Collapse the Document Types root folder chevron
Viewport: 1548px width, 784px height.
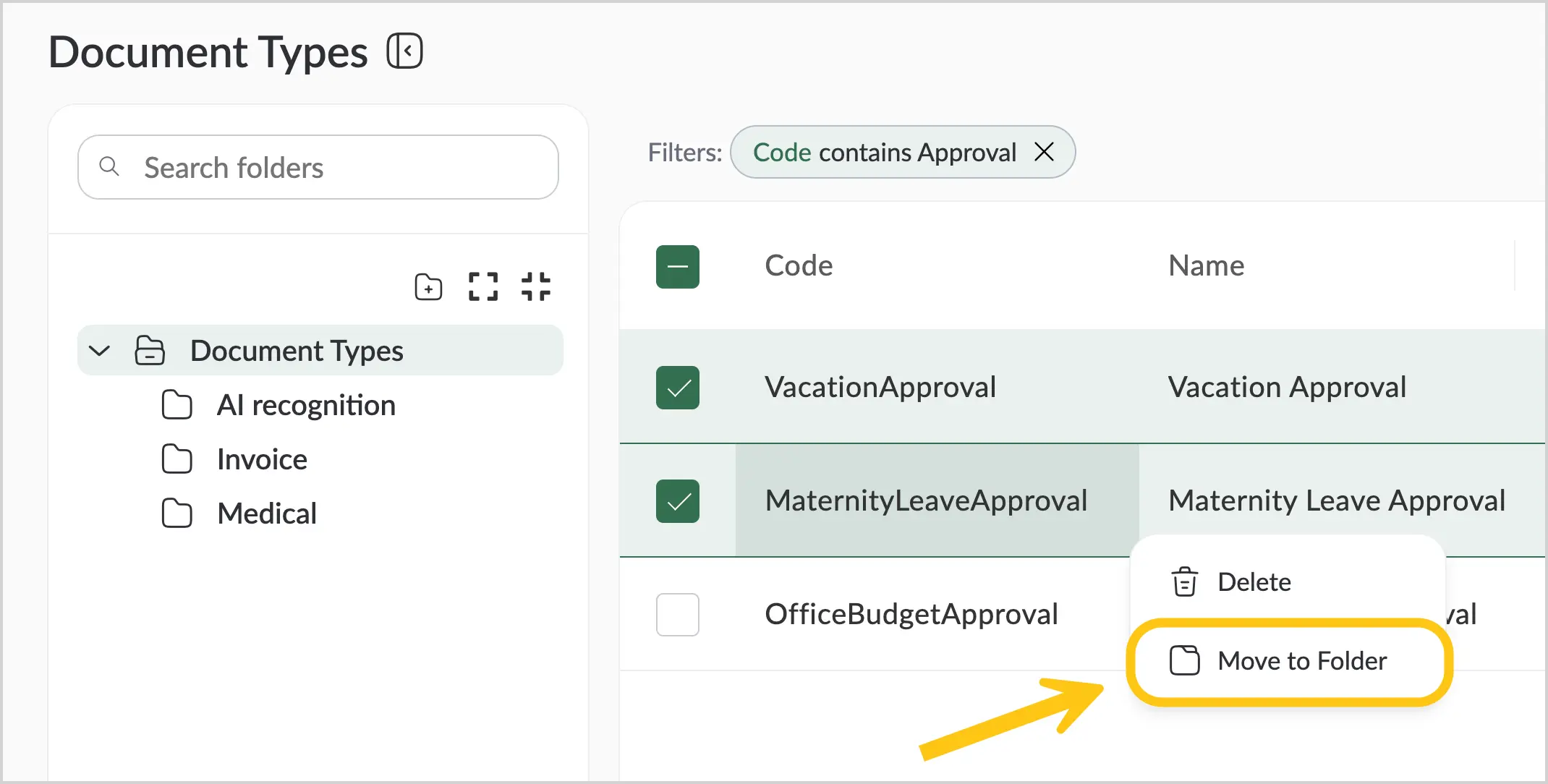[99, 351]
